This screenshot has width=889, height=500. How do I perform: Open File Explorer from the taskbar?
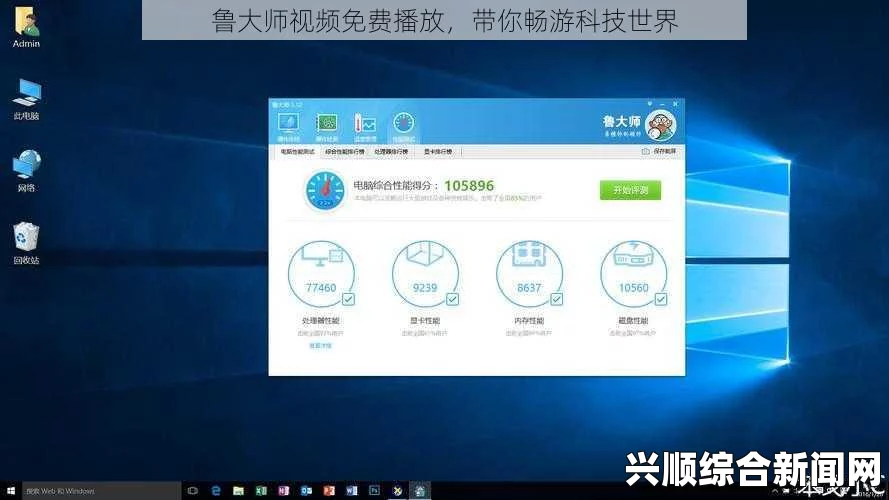pos(238,491)
